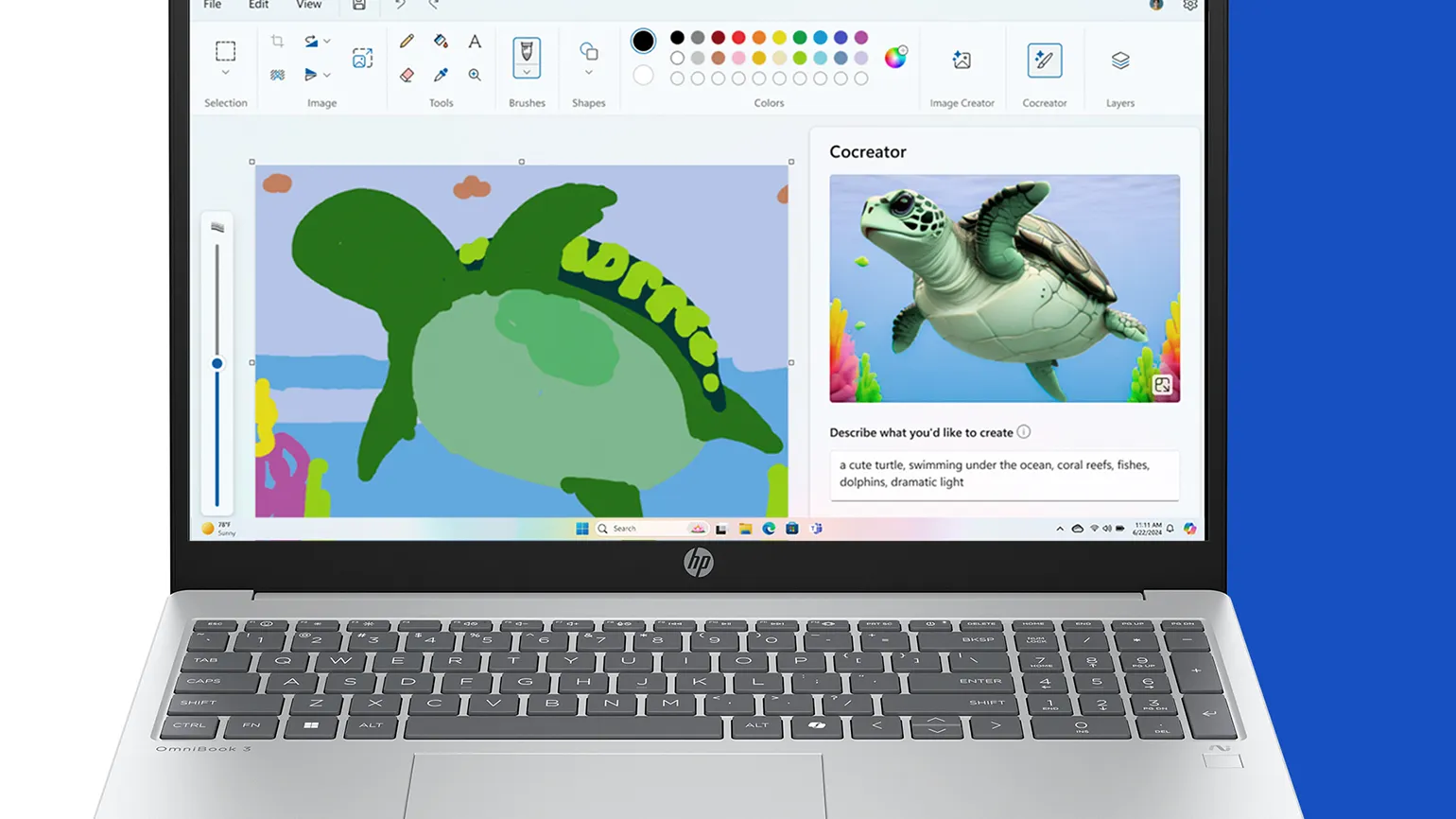This screenshot has width=1456, height=819.
Task: Show hidden tray icons chevron
Action: [x=1060, y=529]
